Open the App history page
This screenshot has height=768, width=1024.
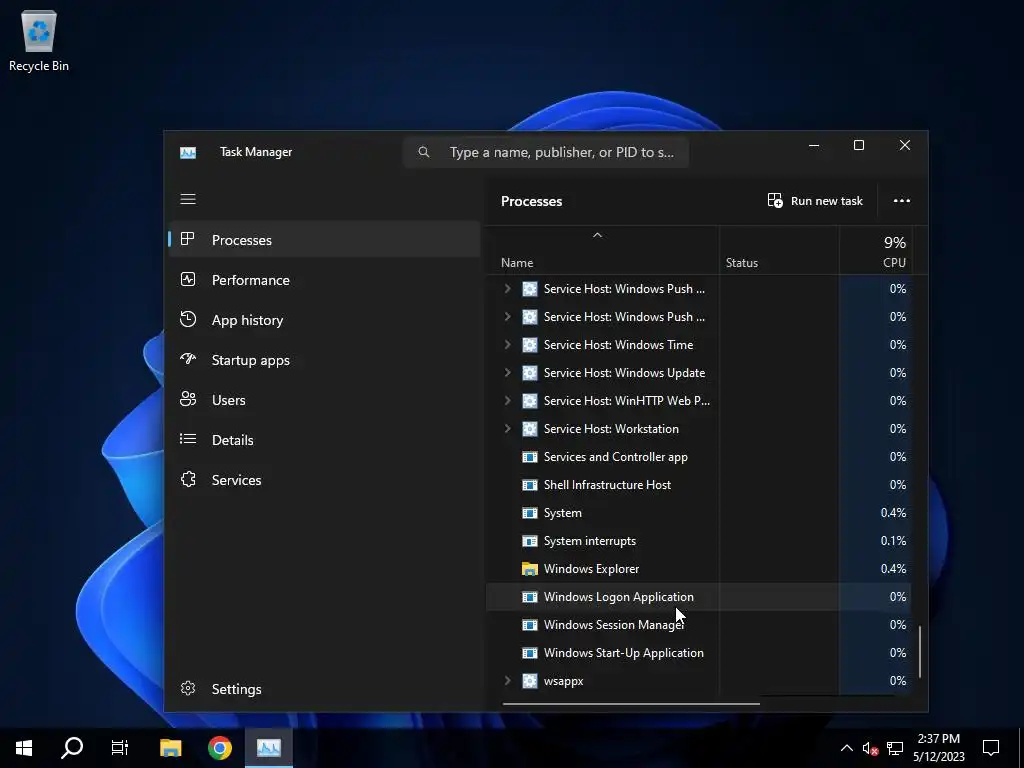tap(325, 320)
